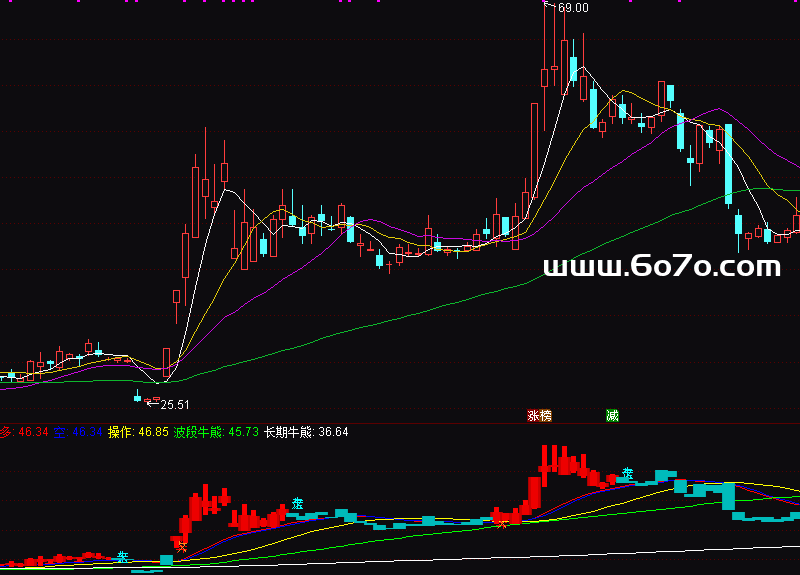Select the 多 46.34 indicator label
800x575 pixels.
(25, 432)
